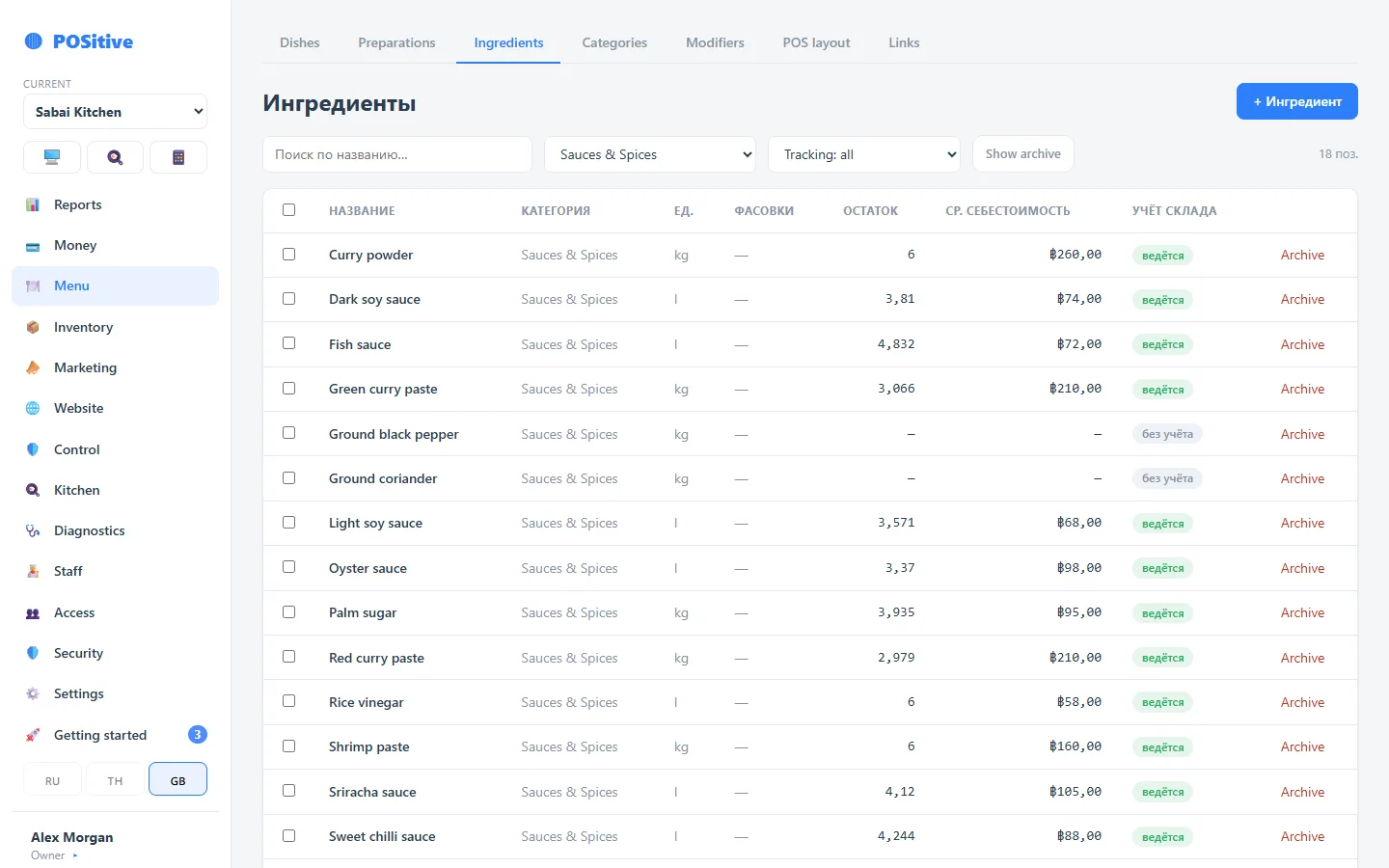Switch language to TH

click(x=115, y=780)
